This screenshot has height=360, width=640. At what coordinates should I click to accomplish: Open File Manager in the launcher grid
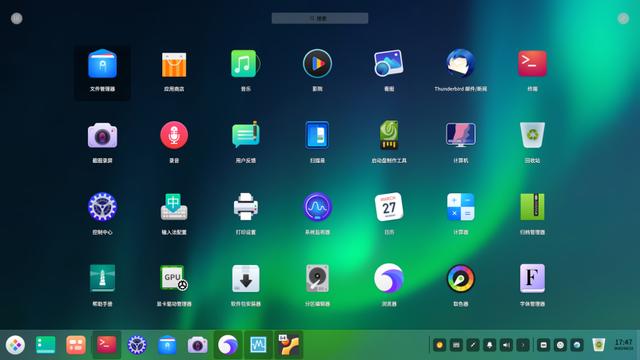[x=102, y=64]
